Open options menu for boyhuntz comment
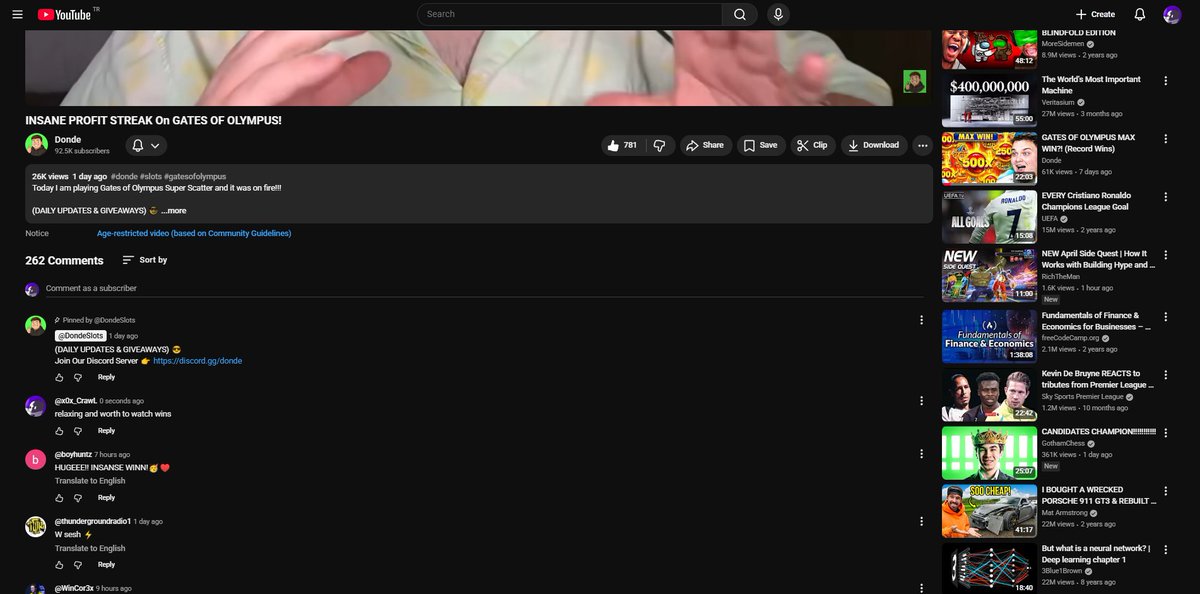This screenshot has width=1200, height=594. pyautogui.click(x=921, y=454)
